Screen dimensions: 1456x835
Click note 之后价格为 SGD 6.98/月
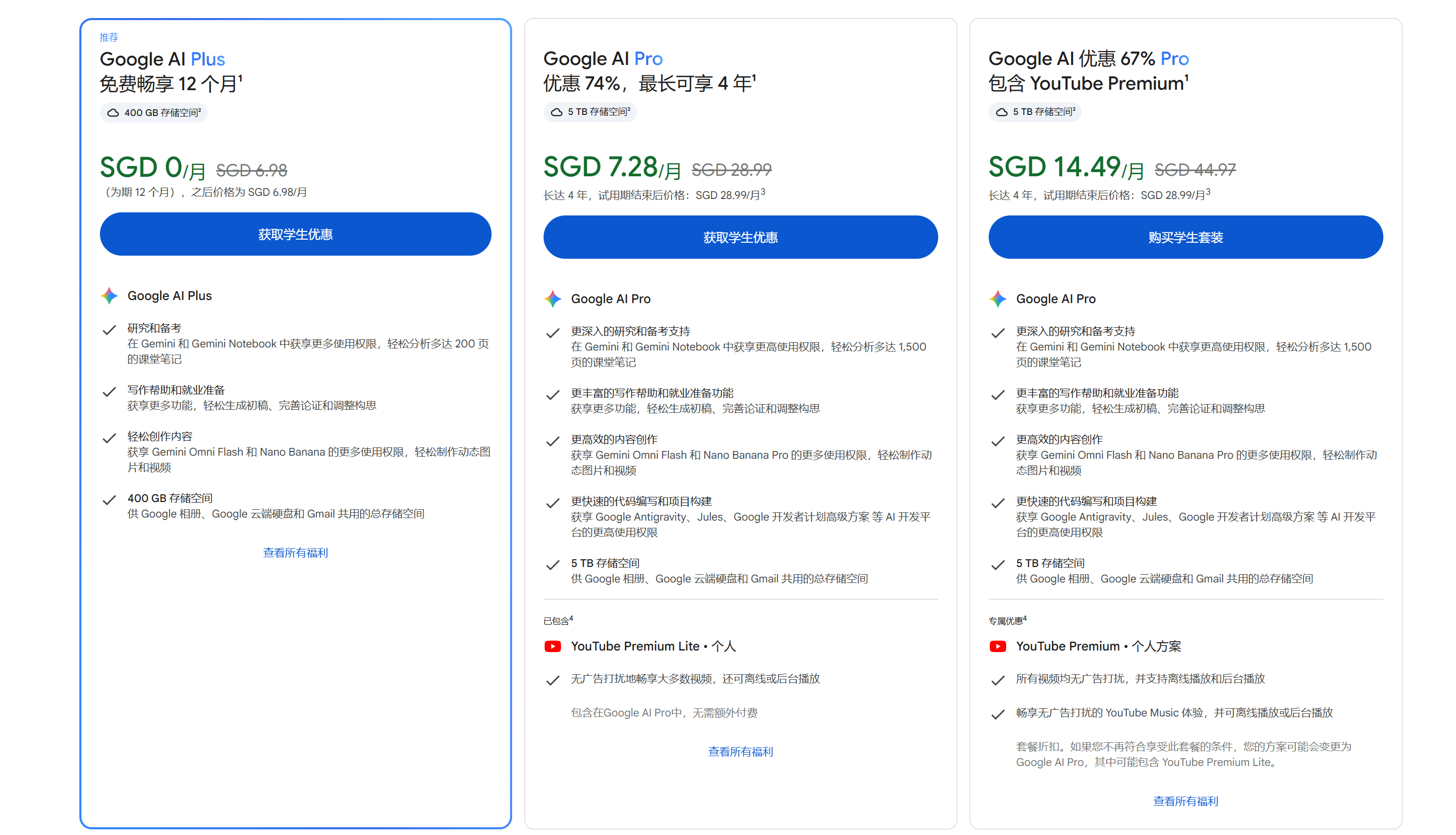[249, 192]
